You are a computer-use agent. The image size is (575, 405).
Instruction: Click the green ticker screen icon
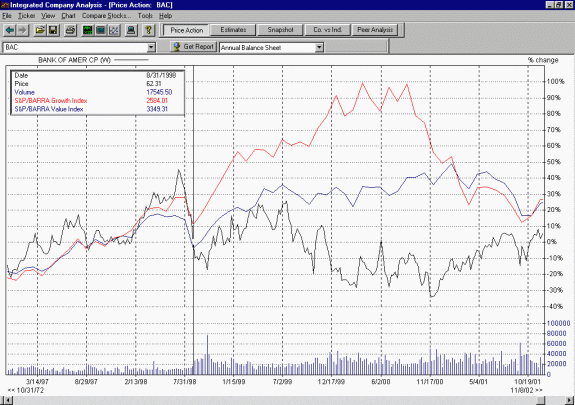point(87,30)
